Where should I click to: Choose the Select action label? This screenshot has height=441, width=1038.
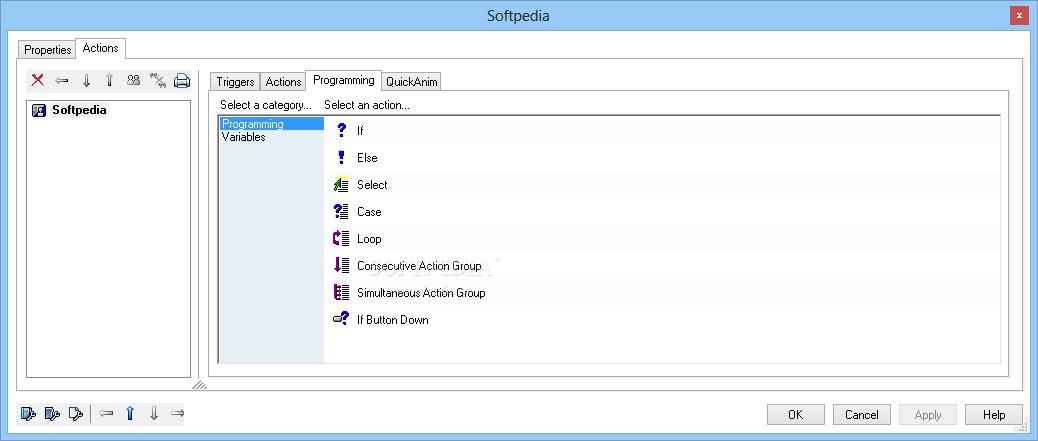tap(372, 185)
